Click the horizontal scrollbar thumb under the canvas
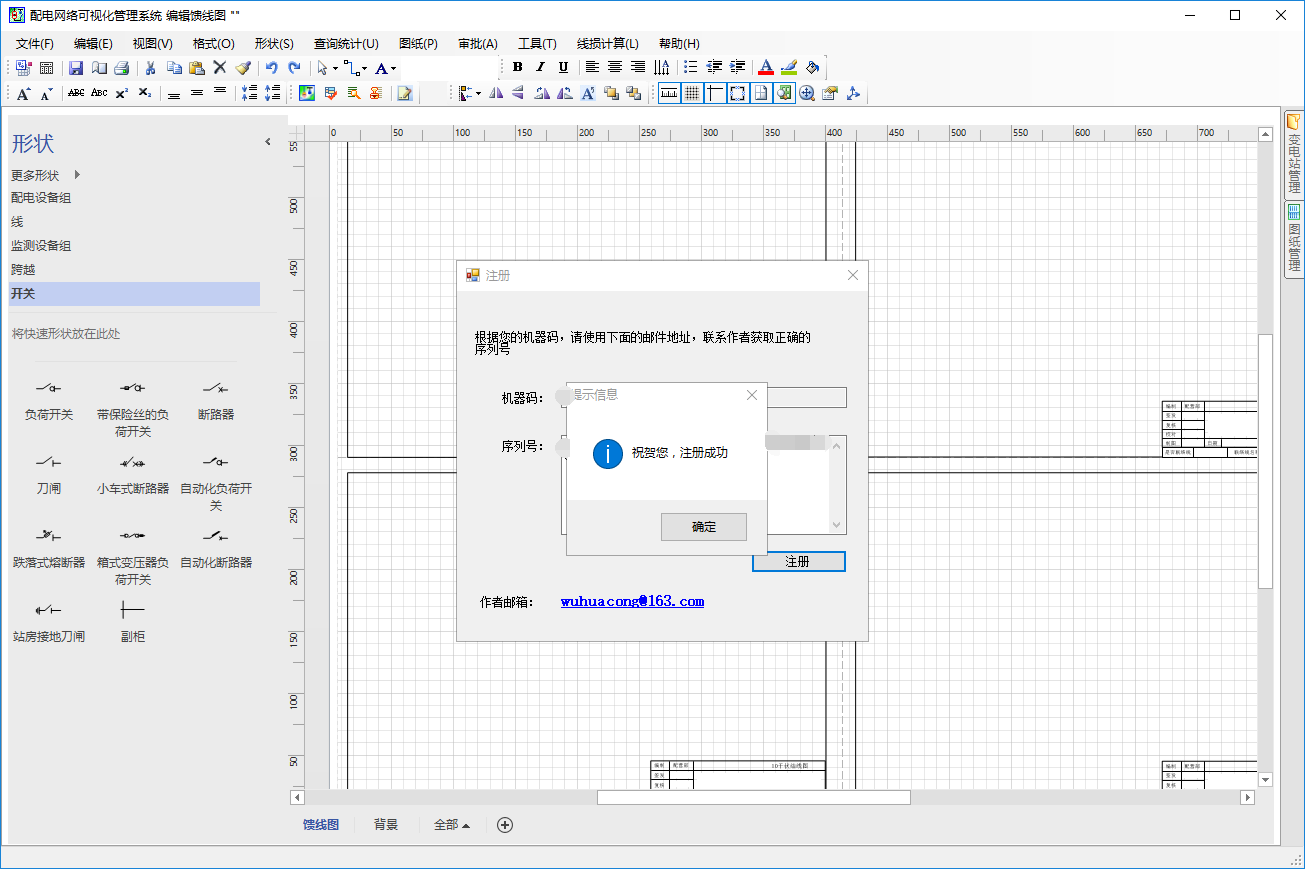The width and height of the screenshot is (1305, 869). click(x=754, y=798)
